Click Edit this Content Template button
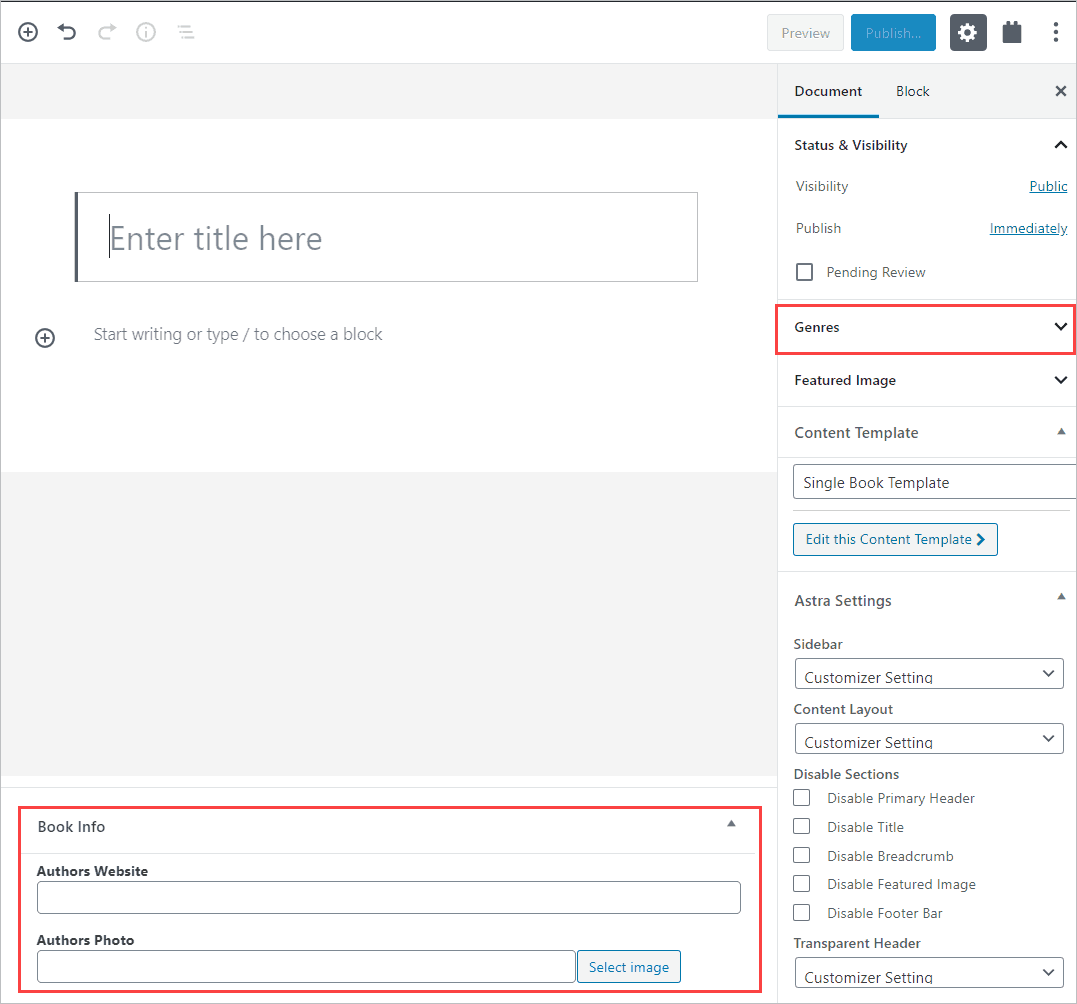This screenshot has width=1077, height=1004. tap(895, 540)
